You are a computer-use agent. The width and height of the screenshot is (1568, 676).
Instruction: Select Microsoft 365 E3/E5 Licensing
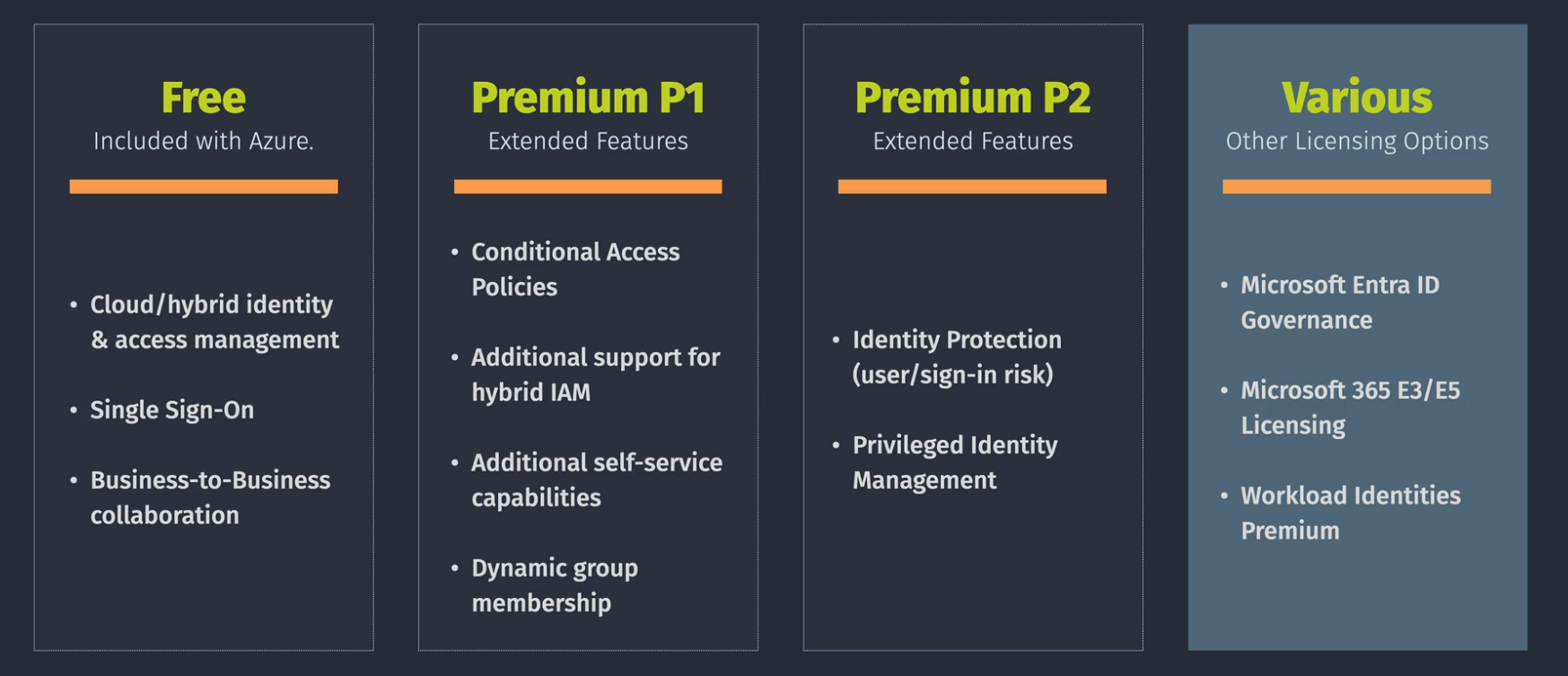(1350, 408)
